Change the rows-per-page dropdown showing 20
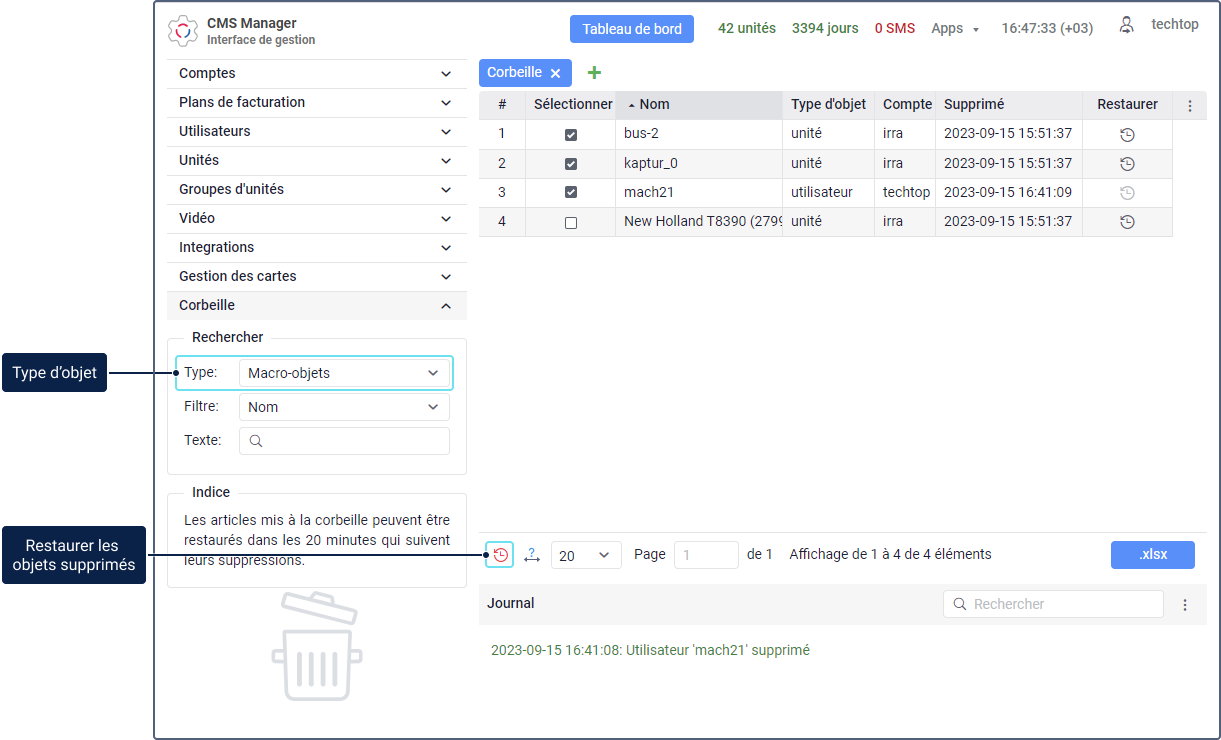Image resolution: width=1221 pixels, height=740 pixels. pos(585,555)
